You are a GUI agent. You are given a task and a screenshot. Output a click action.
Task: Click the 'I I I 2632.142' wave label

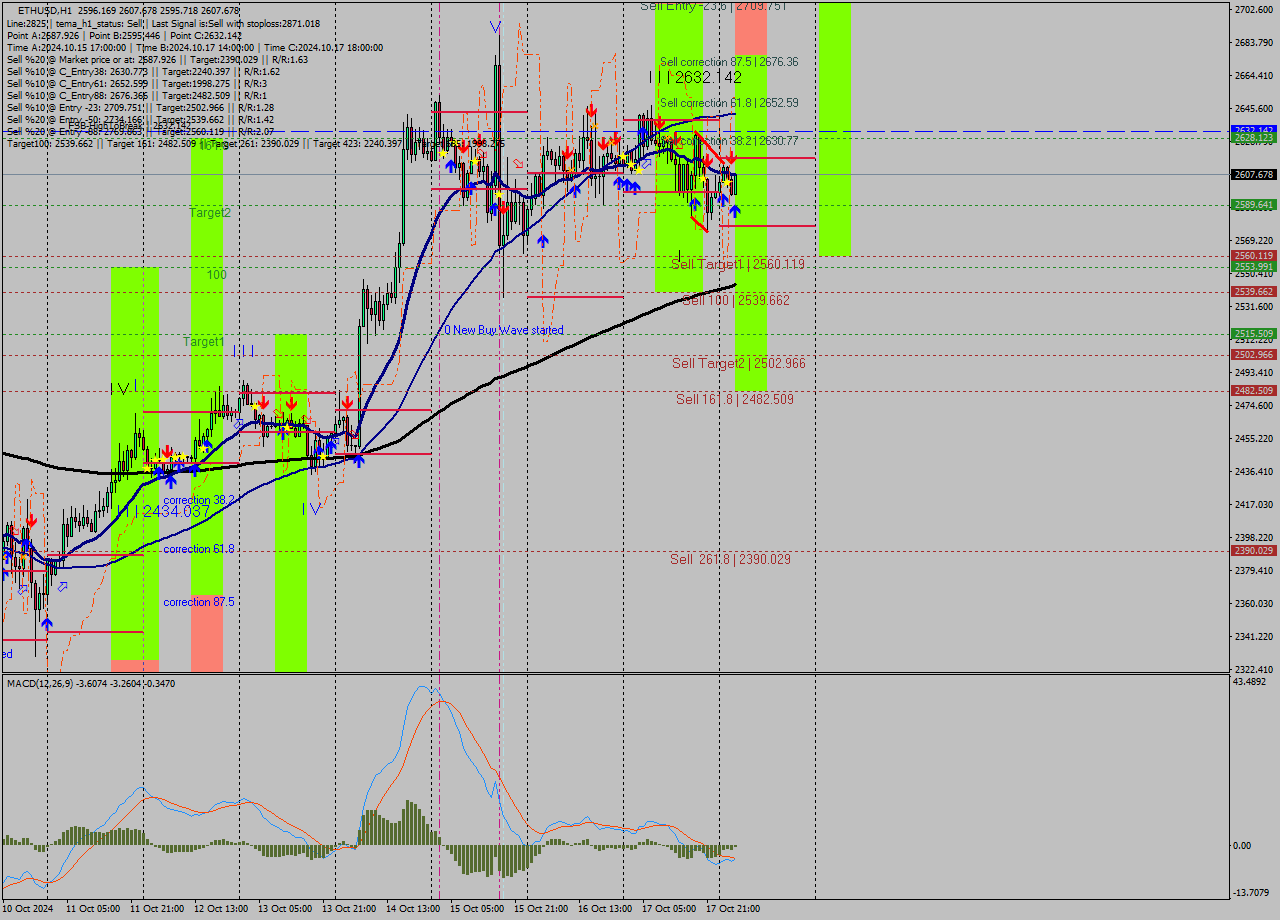coord(695,77)
